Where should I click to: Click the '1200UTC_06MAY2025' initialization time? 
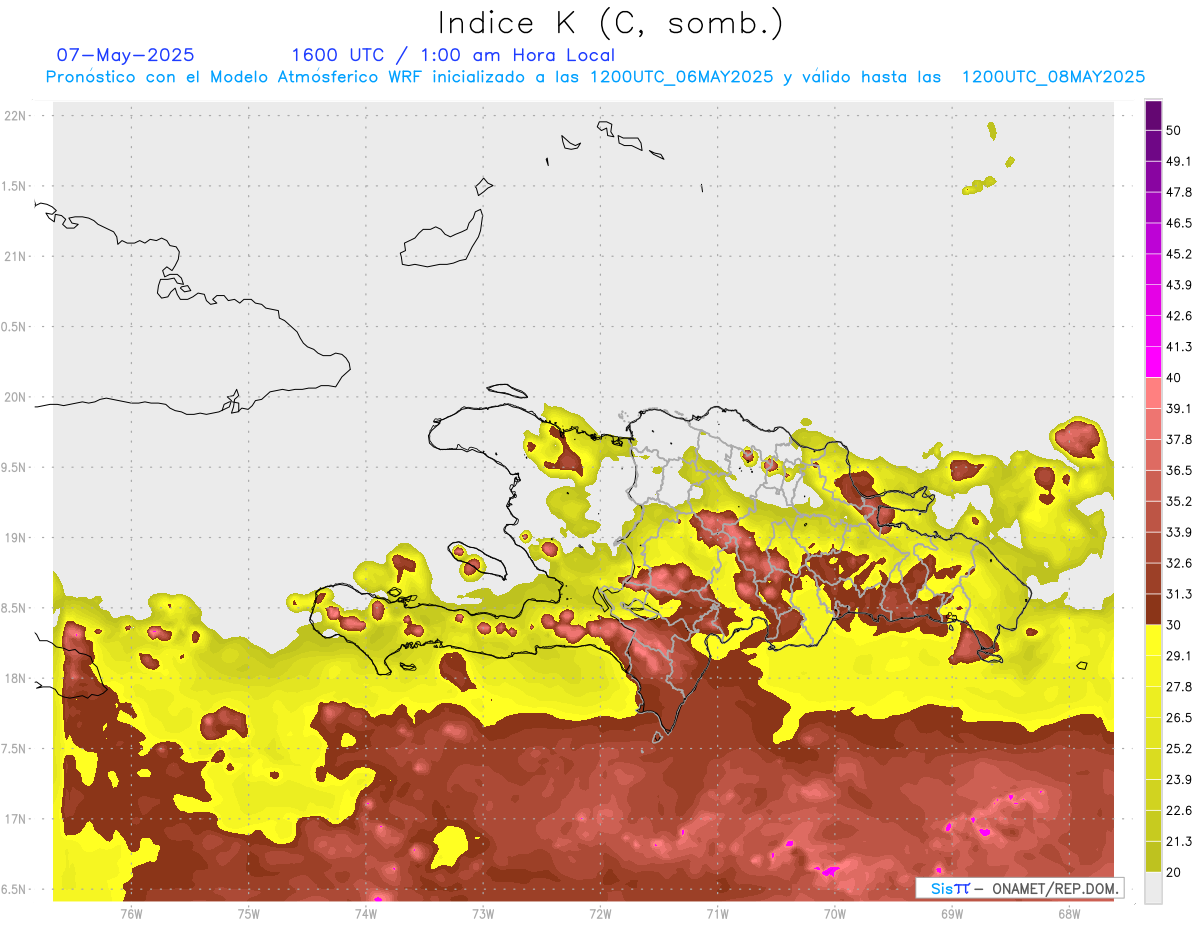click(681, 77)
